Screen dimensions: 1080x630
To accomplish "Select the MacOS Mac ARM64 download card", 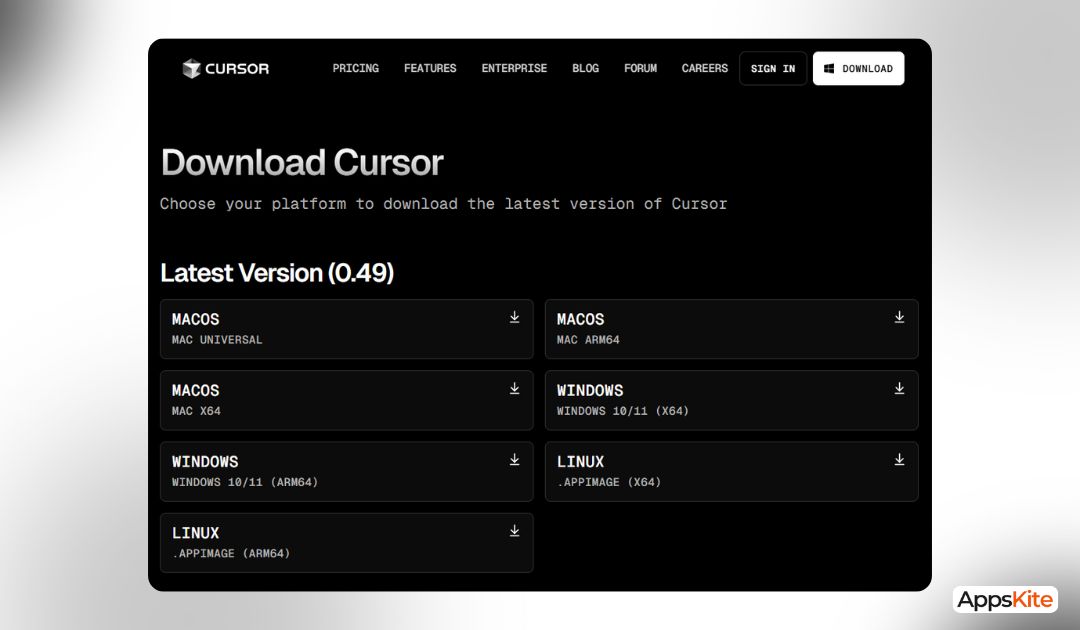I will (731, 329).
